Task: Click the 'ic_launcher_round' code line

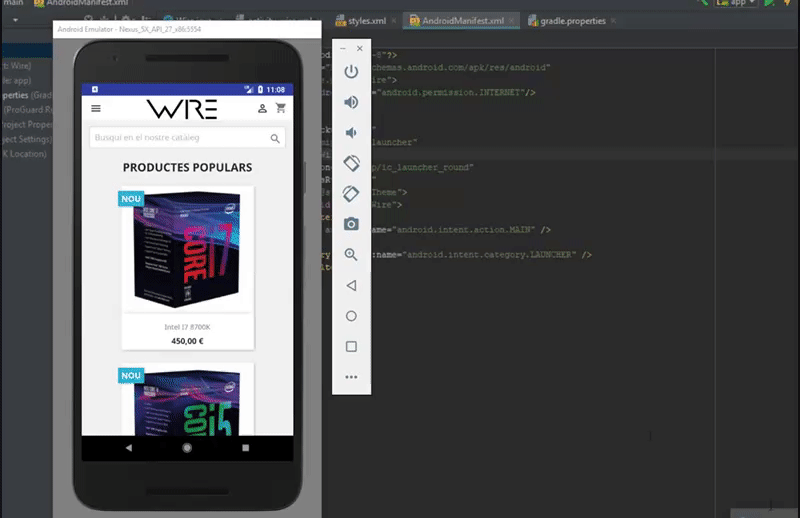Action: [422, 167]
